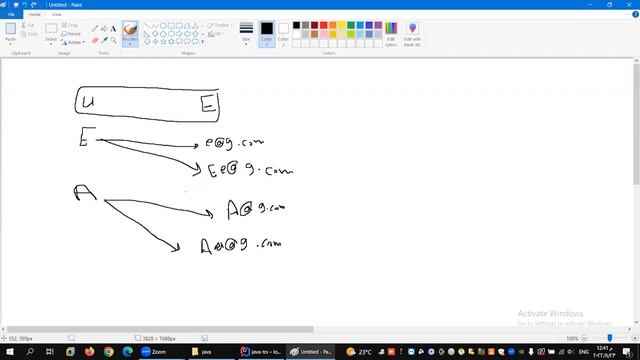The image size is (640, 360).
Task: Pick the orange color swatch
Action: (x=333, y=25)
